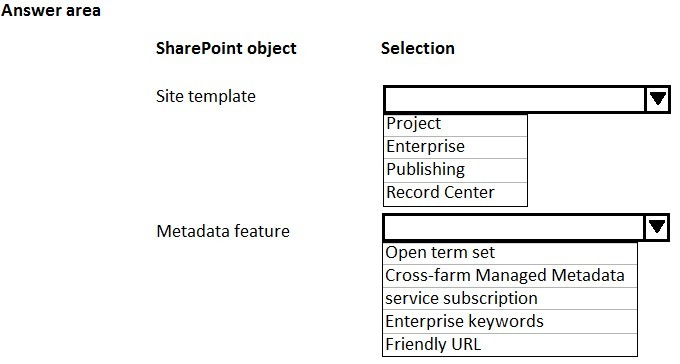Click the SharePoint object column header
The width and height of the screenshot is (680, 364).
(226, 49)
